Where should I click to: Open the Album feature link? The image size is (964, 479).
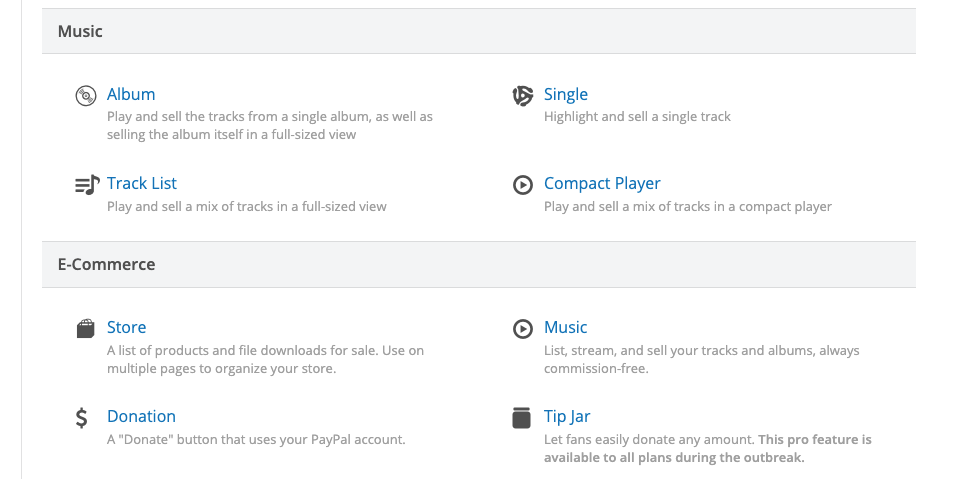[131, 94]
